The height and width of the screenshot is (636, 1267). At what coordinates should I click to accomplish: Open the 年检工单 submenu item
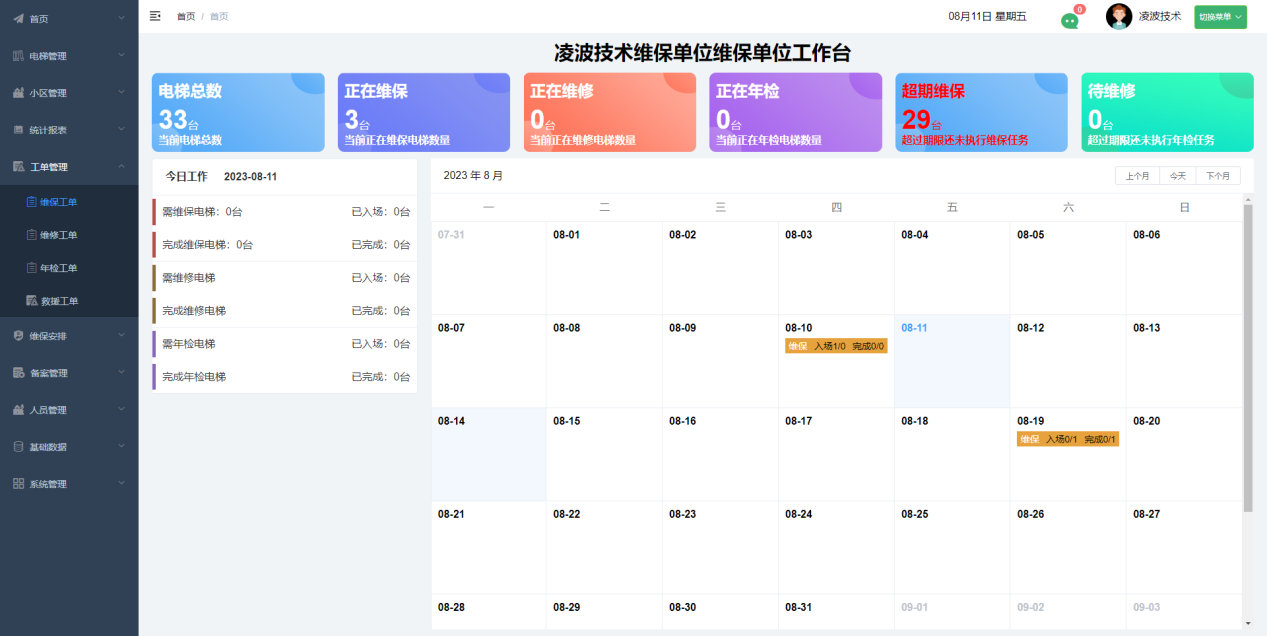[x=69, y=268]
